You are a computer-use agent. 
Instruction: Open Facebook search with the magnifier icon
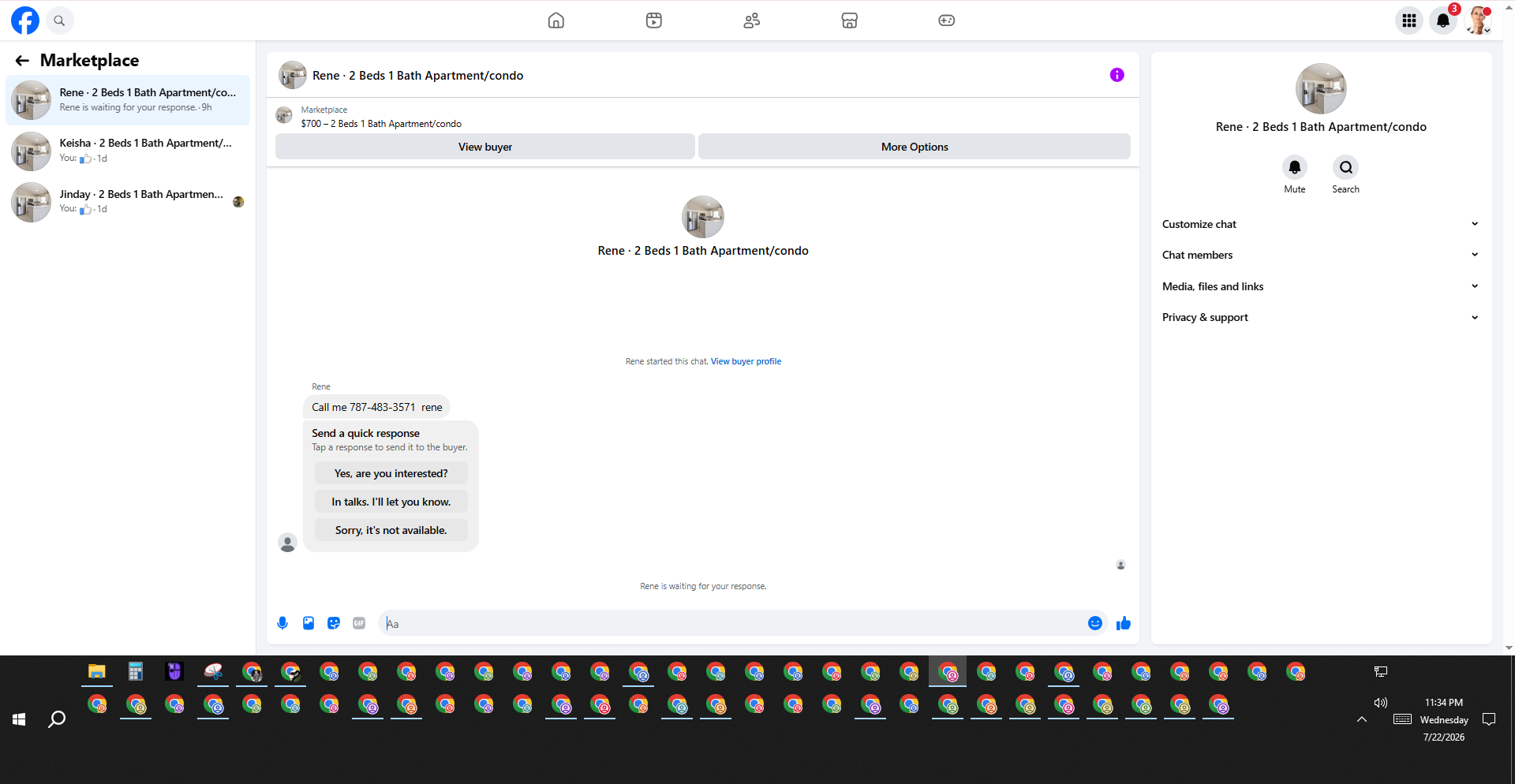(59, 21)
